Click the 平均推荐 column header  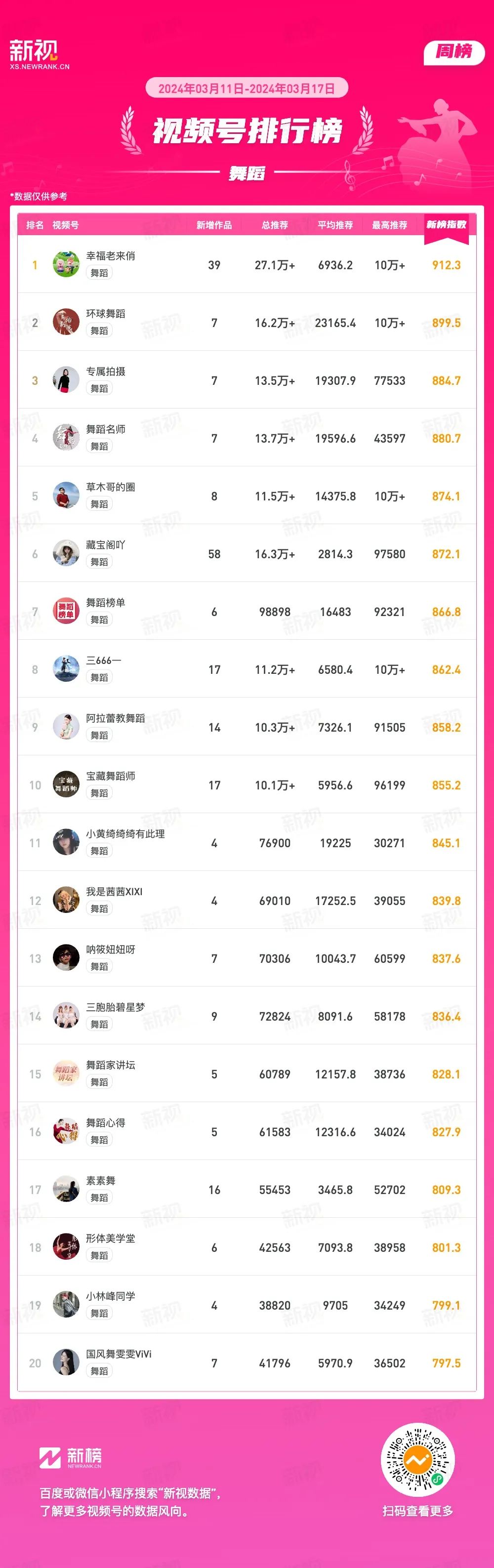click(335, 225)
